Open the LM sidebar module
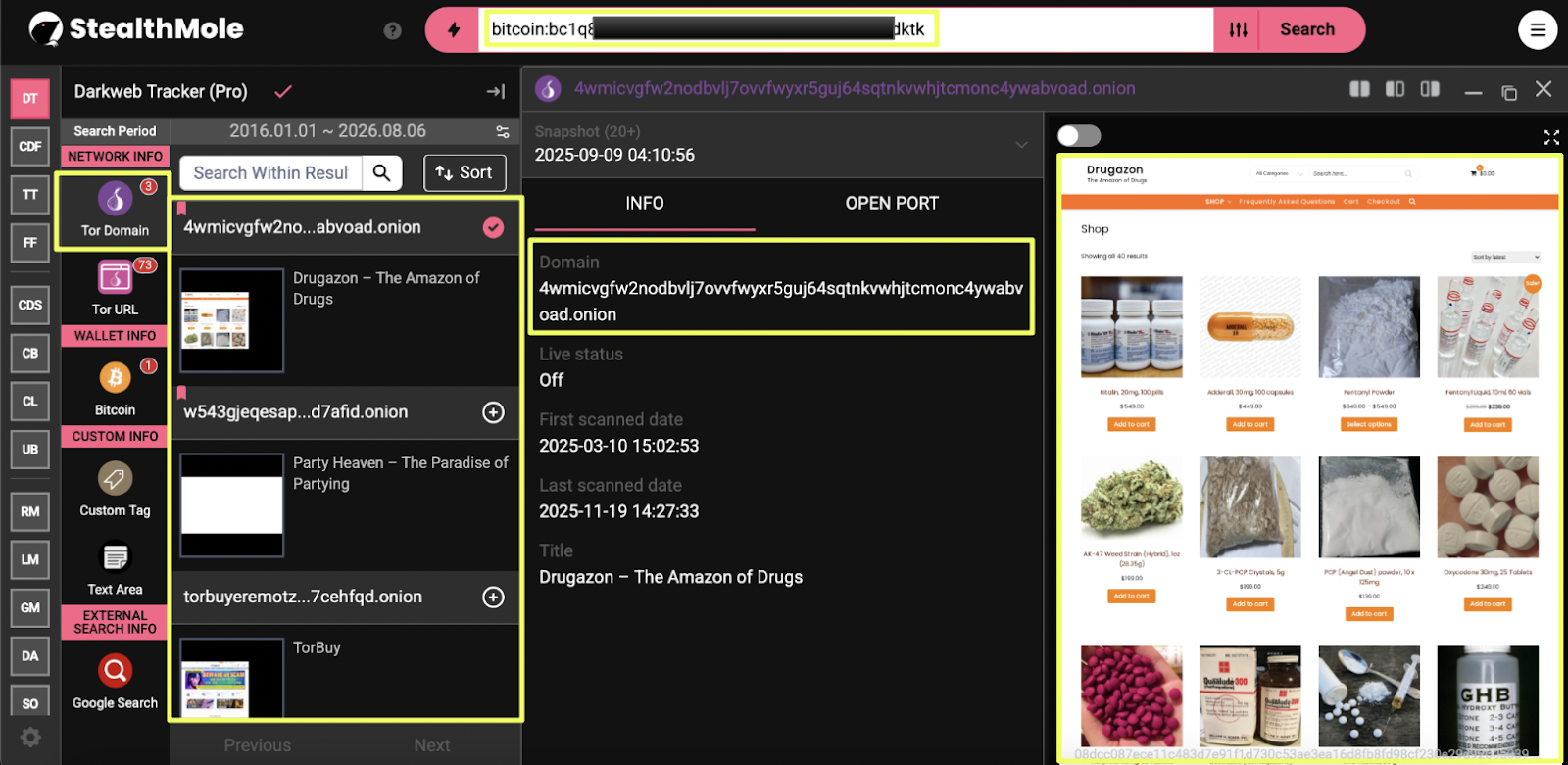This screenshot has width=1568, height=765. [30, 559]
